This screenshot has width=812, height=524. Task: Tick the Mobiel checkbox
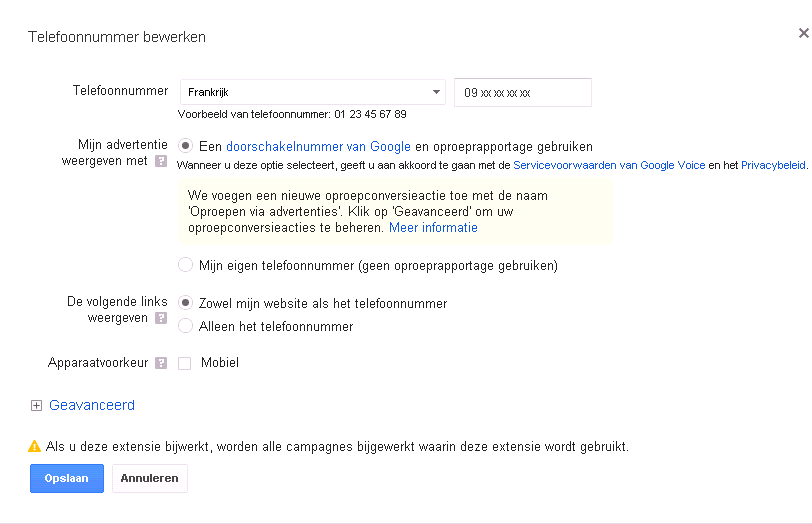184,363
